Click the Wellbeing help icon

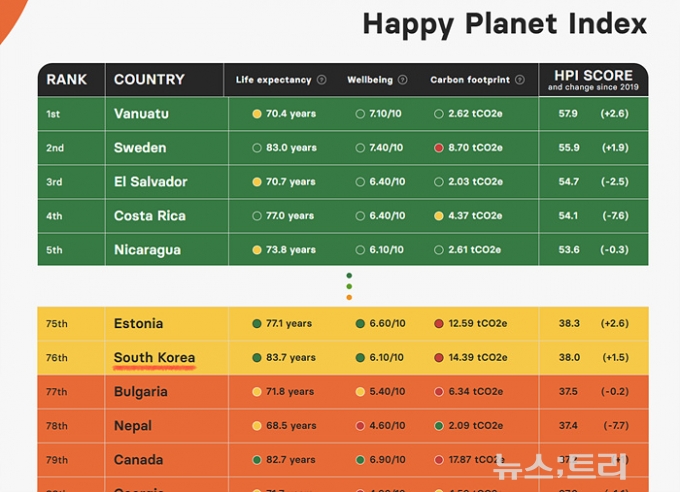[x=402, y=80]
